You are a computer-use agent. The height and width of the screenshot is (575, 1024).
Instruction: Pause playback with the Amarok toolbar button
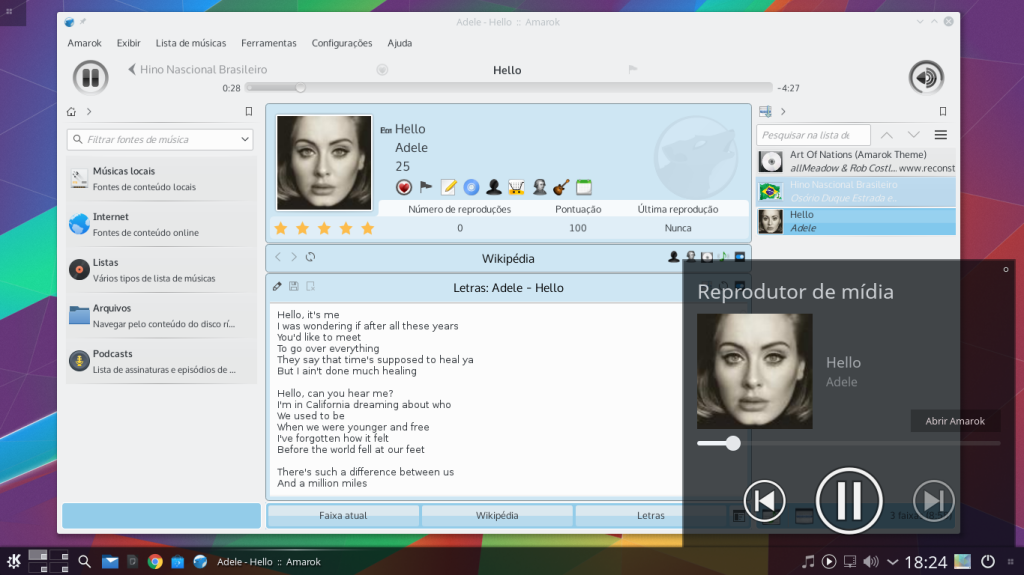(90, 77)
